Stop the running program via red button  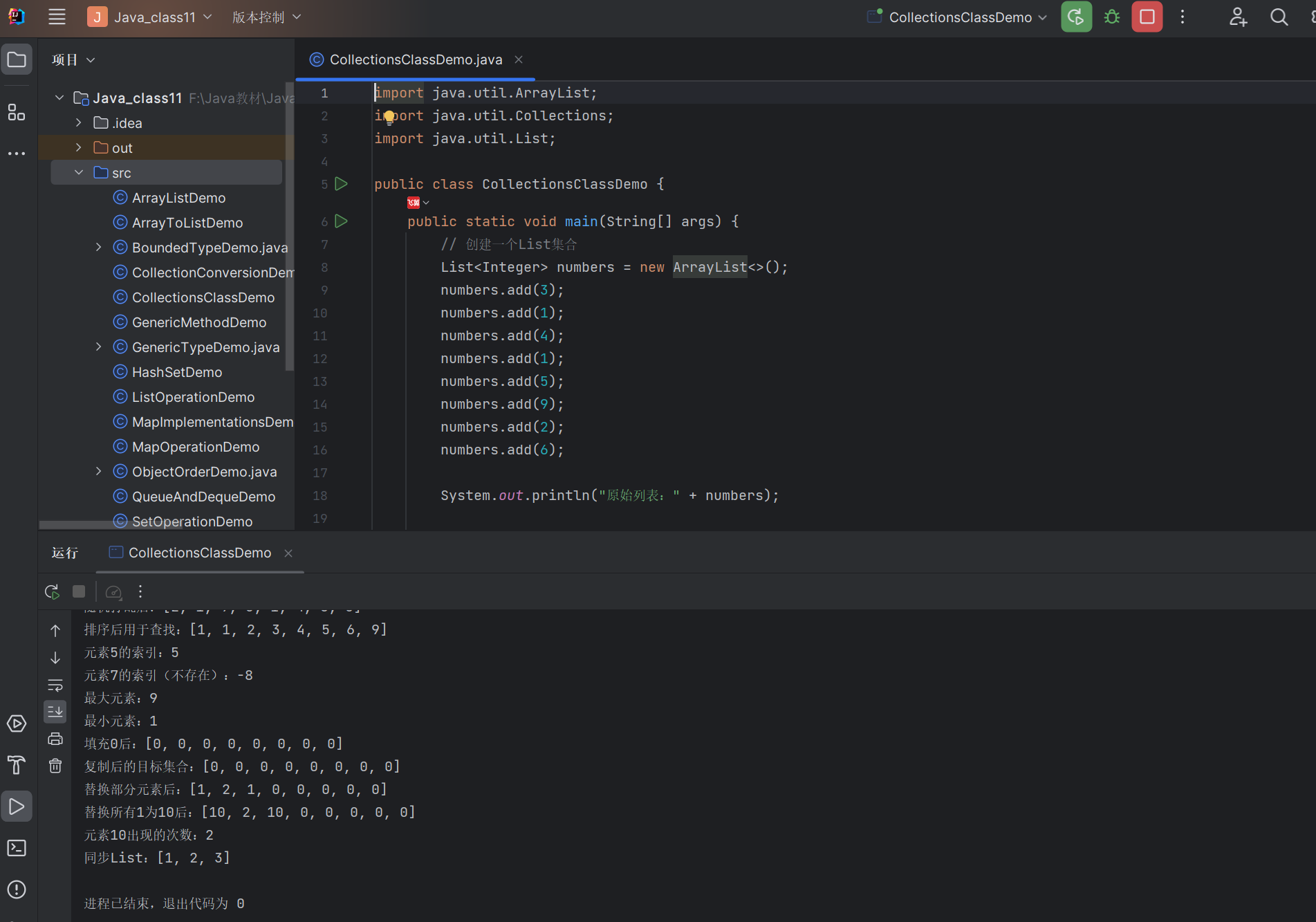[1147, 17]
